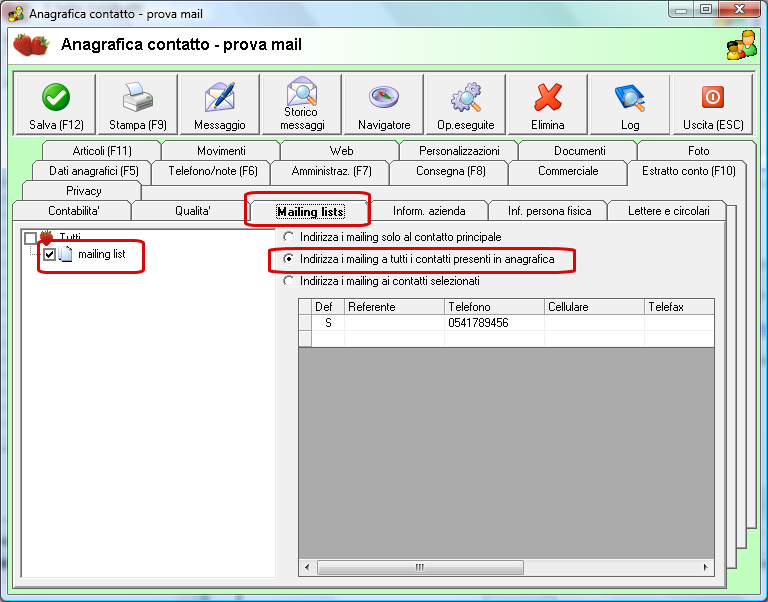Open the Personalizzazioni tab
The width and height of the screenshot is (768, 602).
(459, 150)
